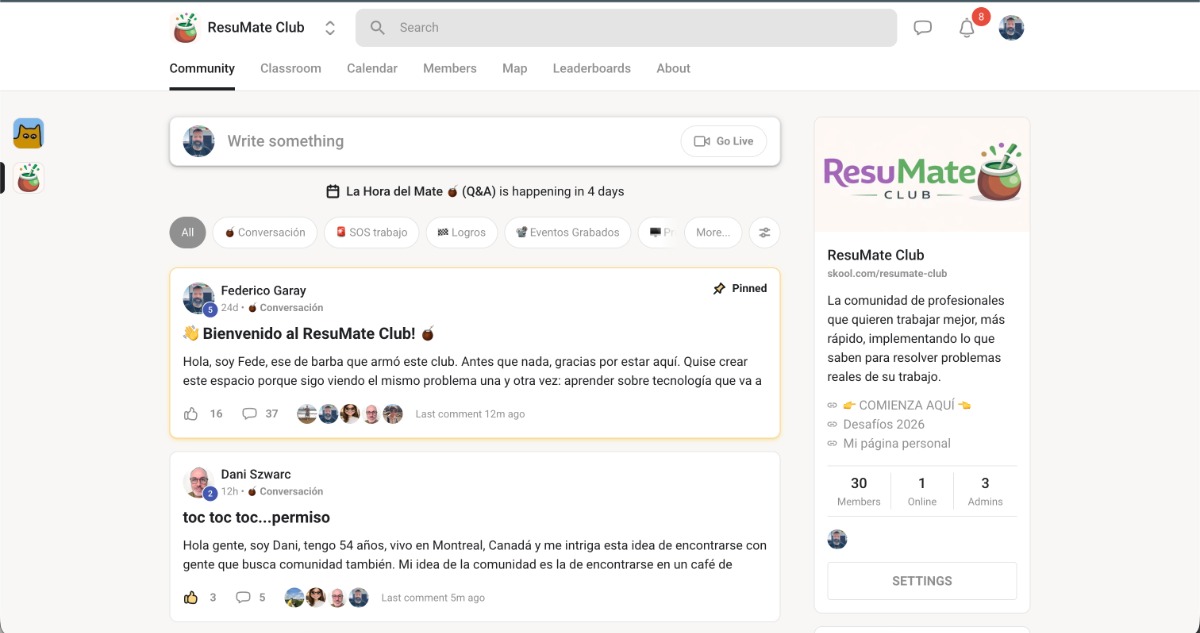Open the Classroom tab

290,68
